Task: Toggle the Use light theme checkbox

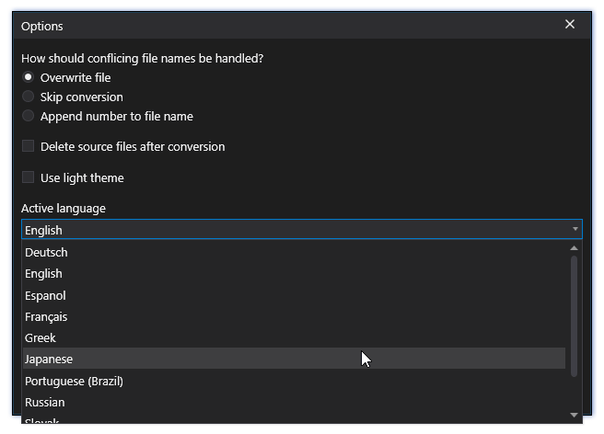Action: pyautogui.click(x=28, y=177)
